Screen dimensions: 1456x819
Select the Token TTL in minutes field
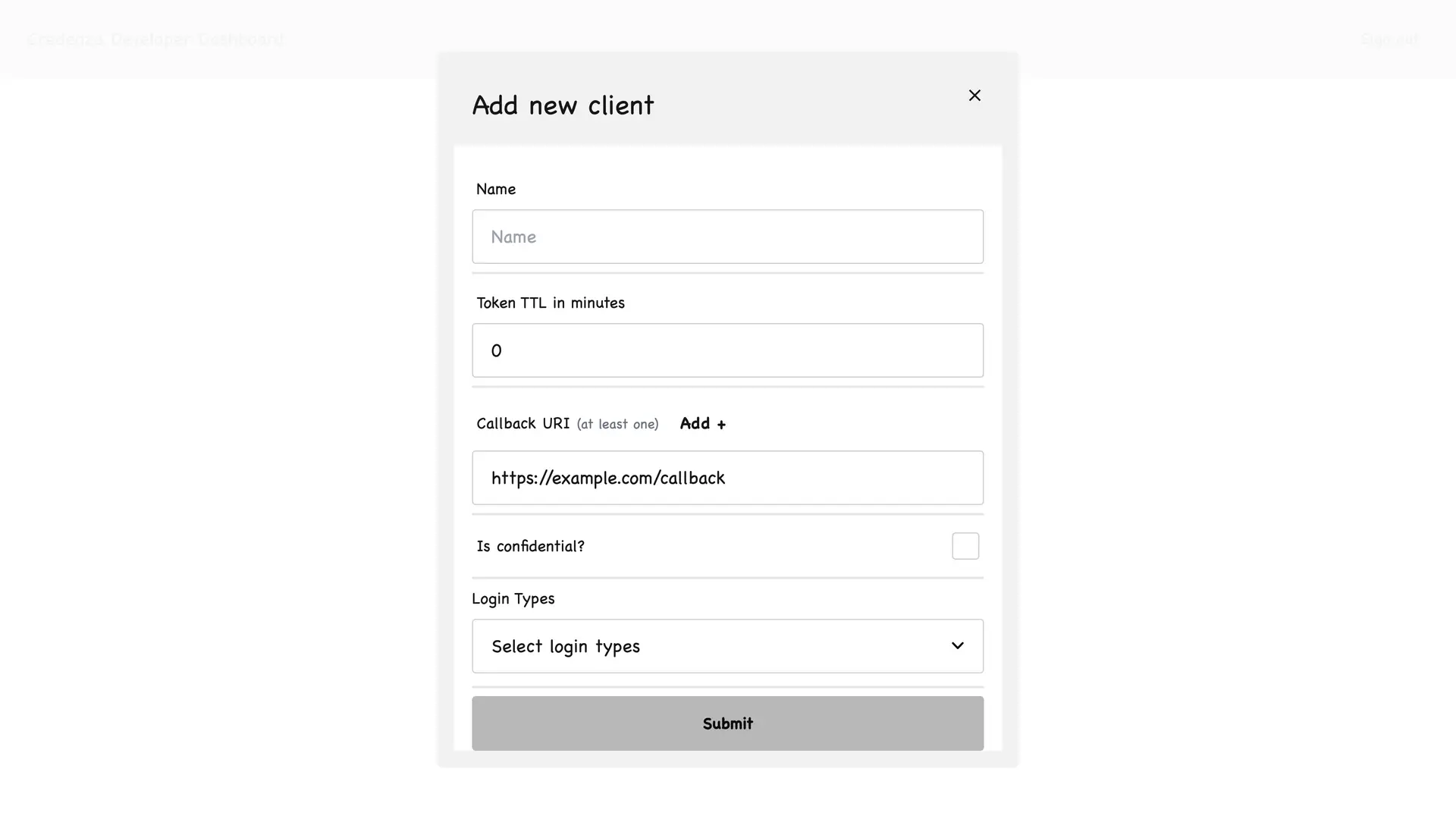[x=727, y=350]
